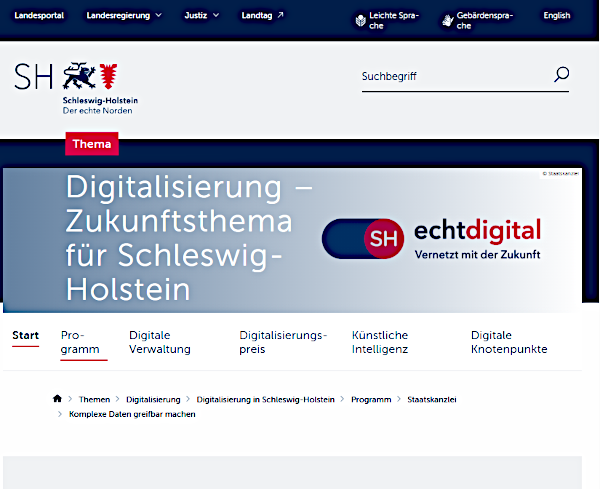Open Digitalisierung in Schleswig-Holstein breadcrumb
The image size is (600, 489).
pos(266,399)
